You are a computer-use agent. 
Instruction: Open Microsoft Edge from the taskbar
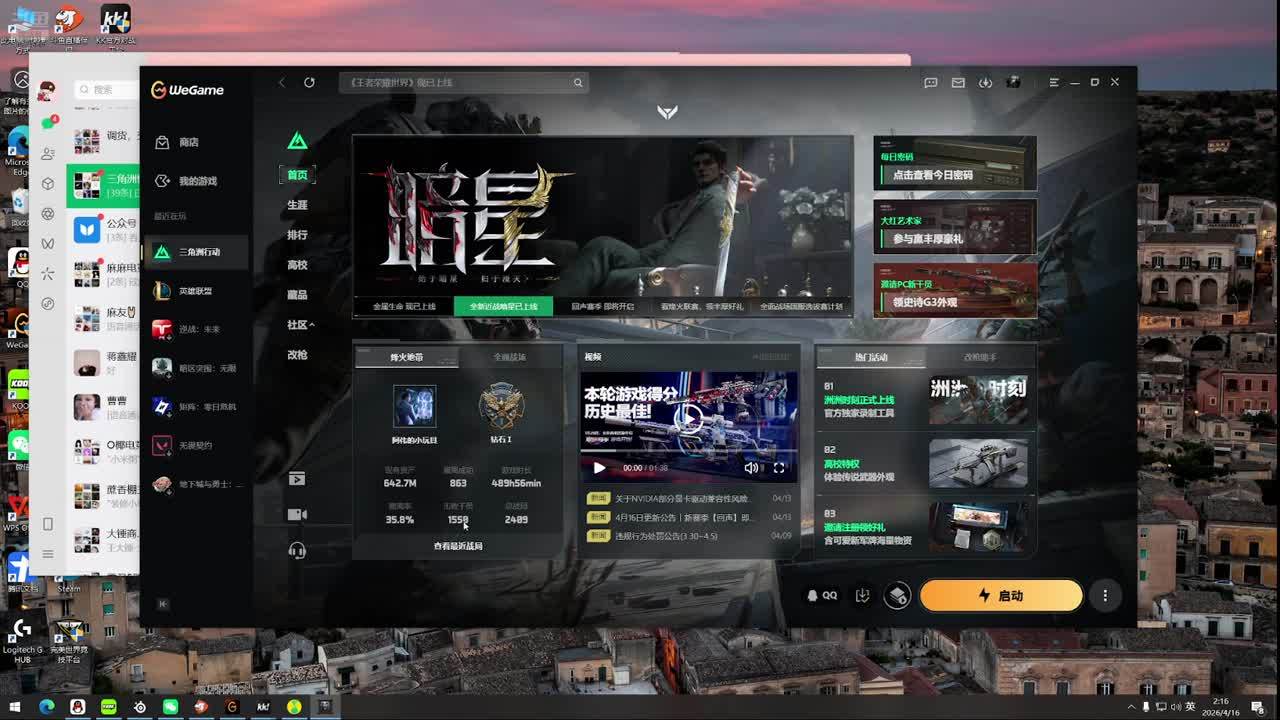click(46, 707)
